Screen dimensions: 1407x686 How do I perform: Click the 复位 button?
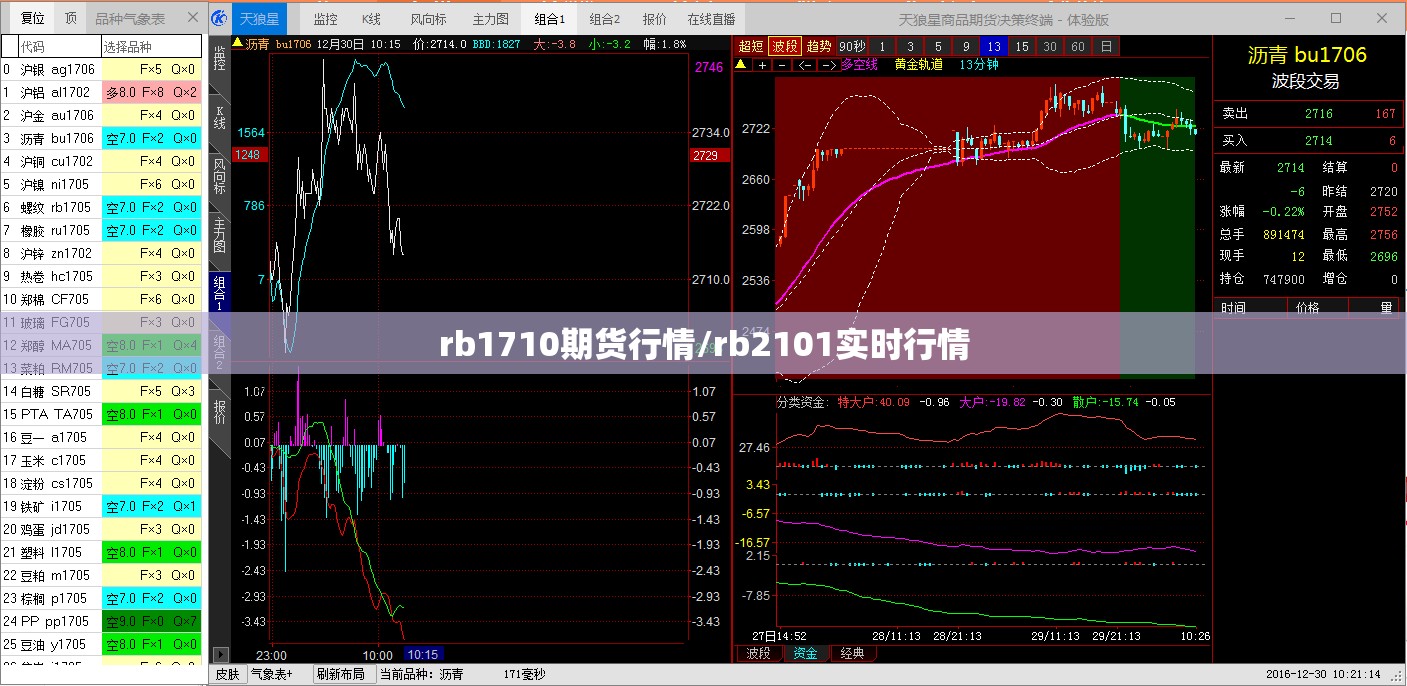click(x=33, y=18)
